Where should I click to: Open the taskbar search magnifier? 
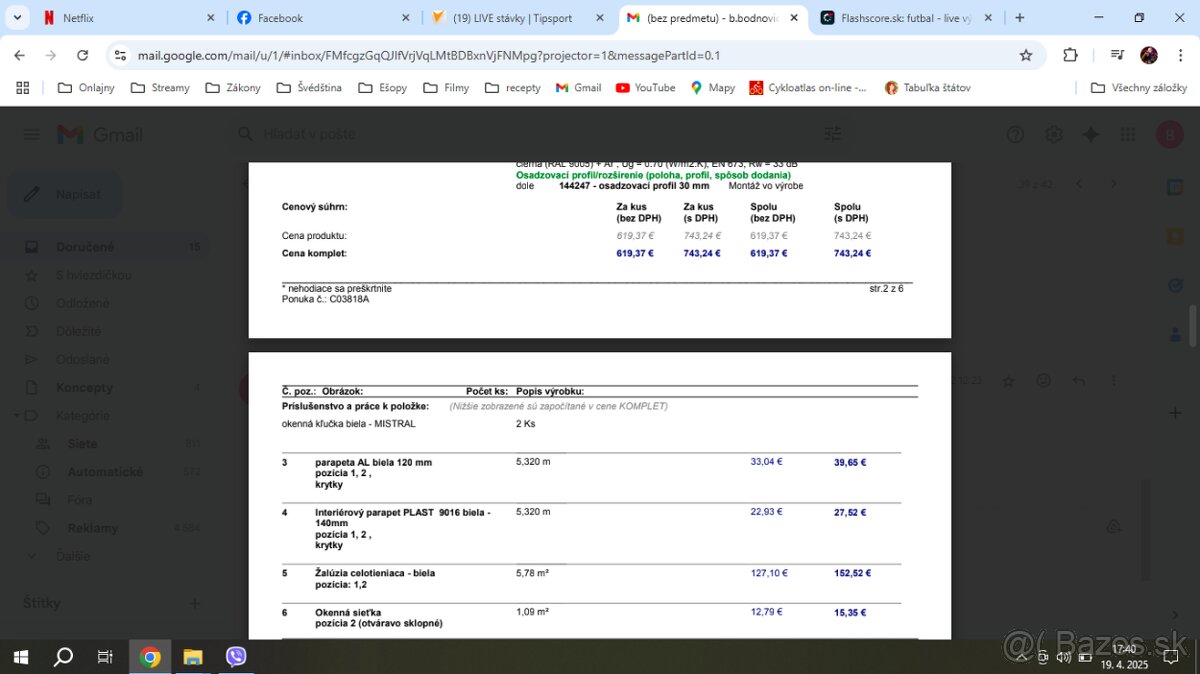click(63, 656)
